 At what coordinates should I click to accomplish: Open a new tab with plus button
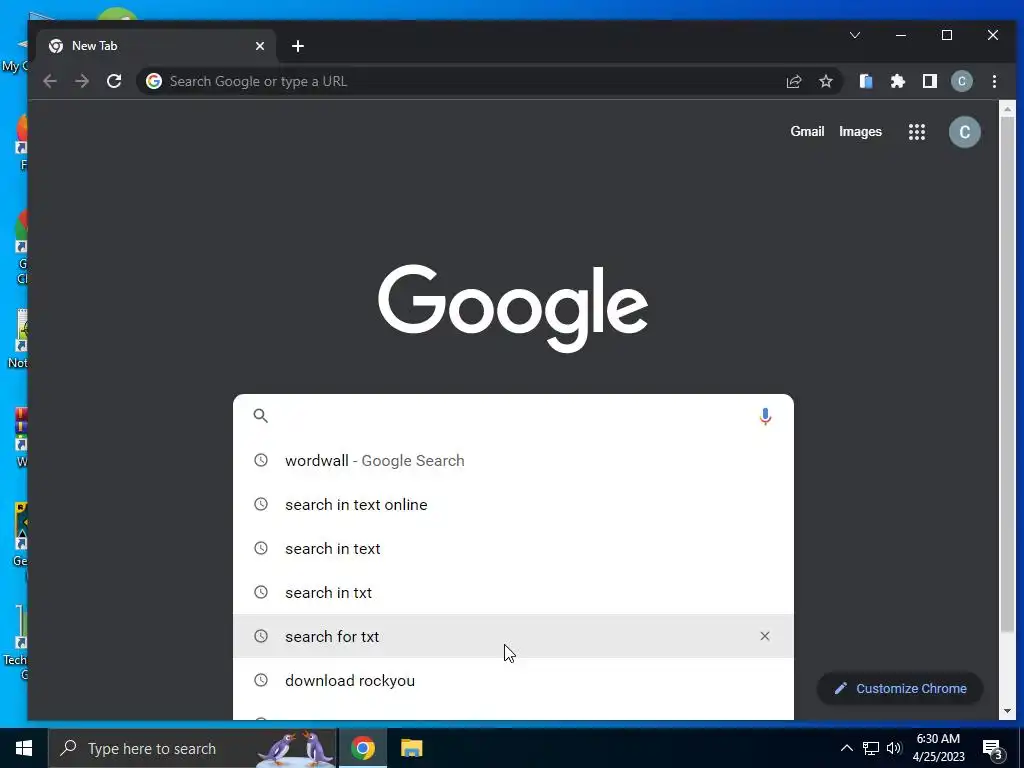click(x=298, y=46)
